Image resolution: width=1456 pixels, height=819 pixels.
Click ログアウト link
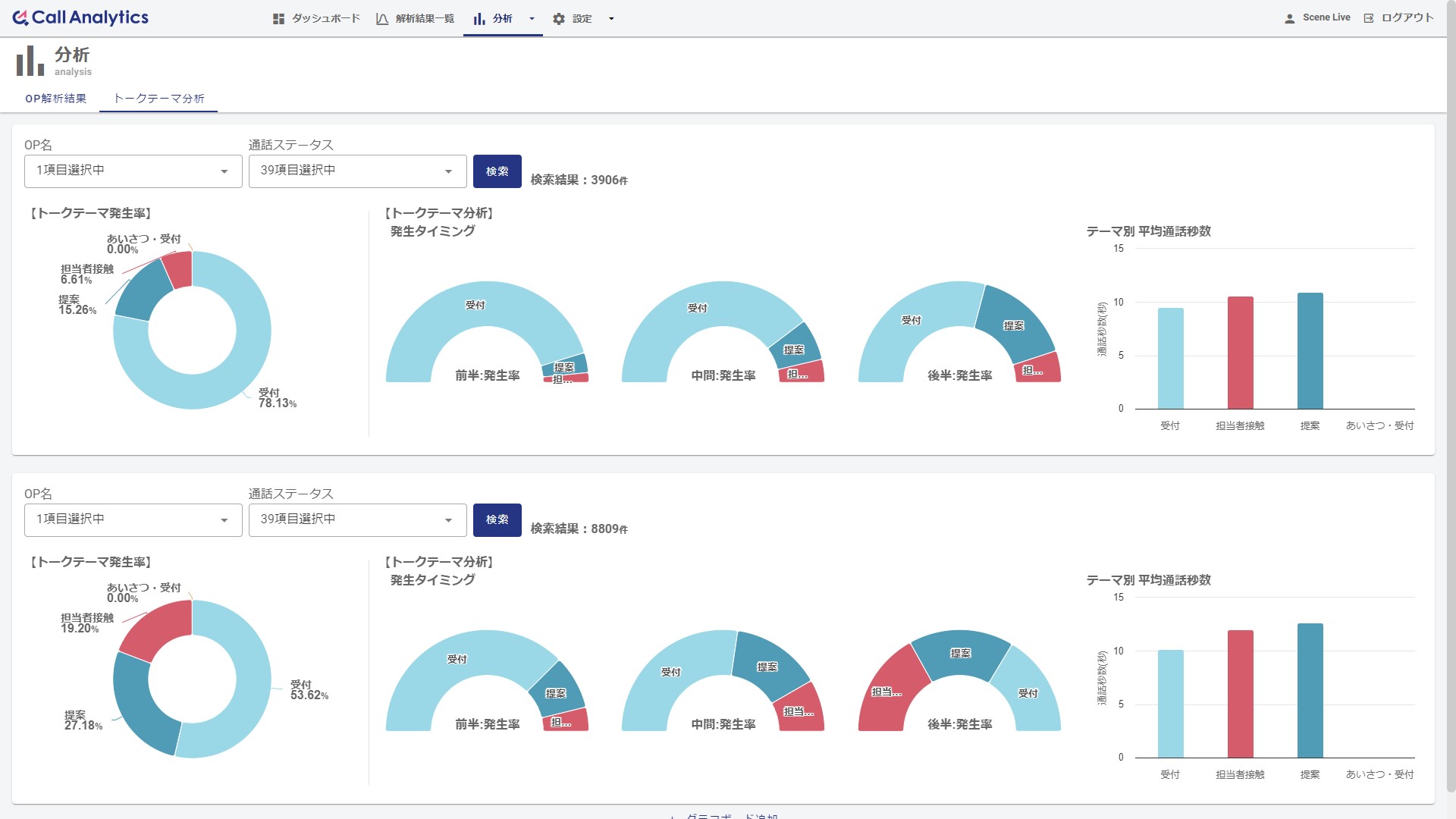(x=1407, y=17)
